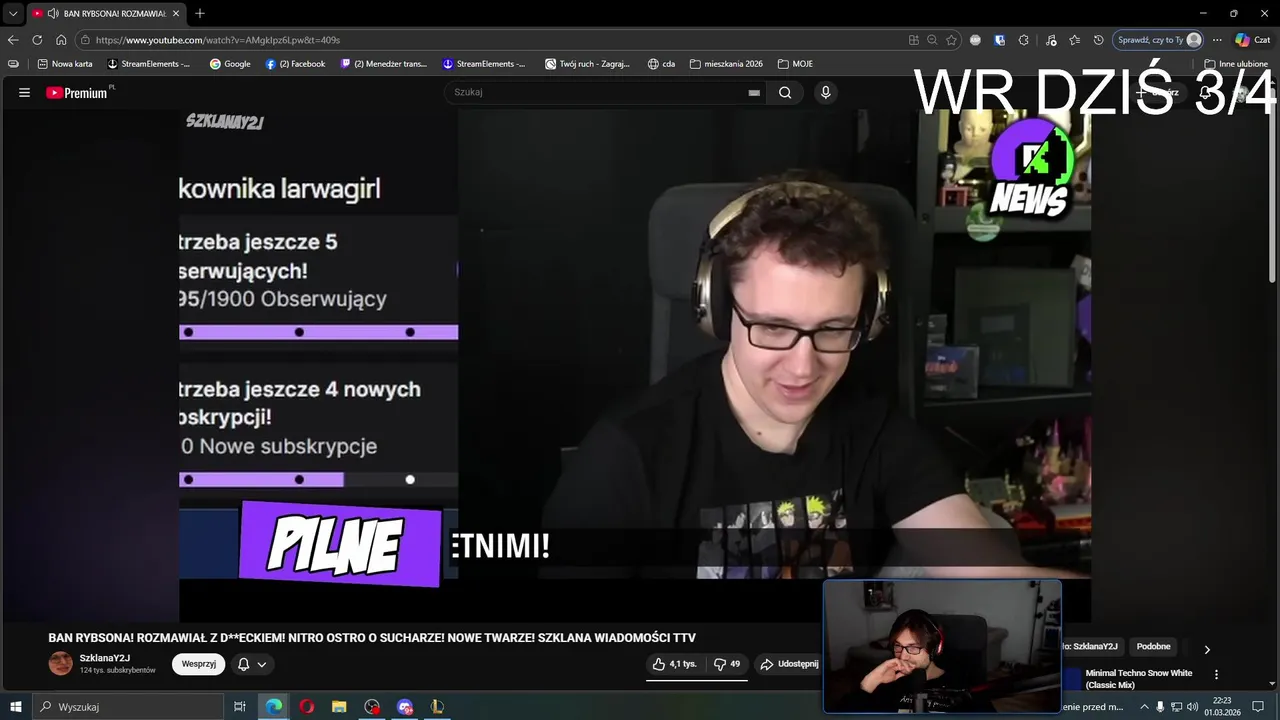The height and width of the screenshot is (720, 1280).
Task: Open the Google bookmark
Action: click(x=229, y=64)
